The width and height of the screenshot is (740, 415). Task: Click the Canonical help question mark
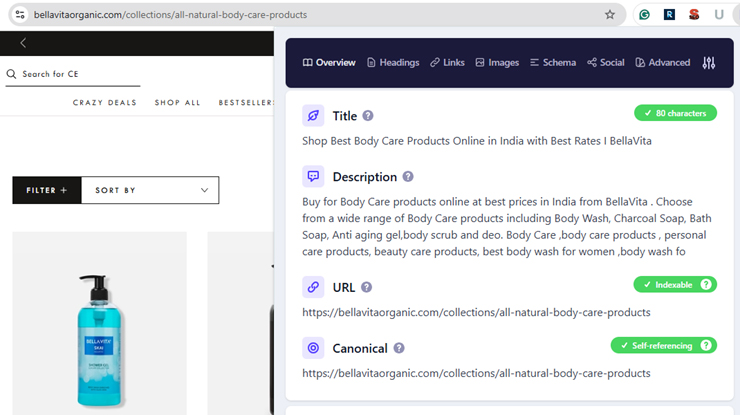tap(399, 348)
